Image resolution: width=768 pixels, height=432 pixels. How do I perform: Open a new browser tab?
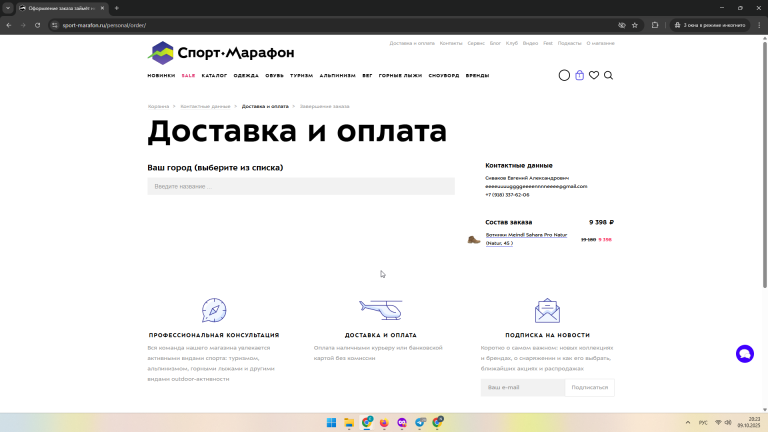coord(117,8)
